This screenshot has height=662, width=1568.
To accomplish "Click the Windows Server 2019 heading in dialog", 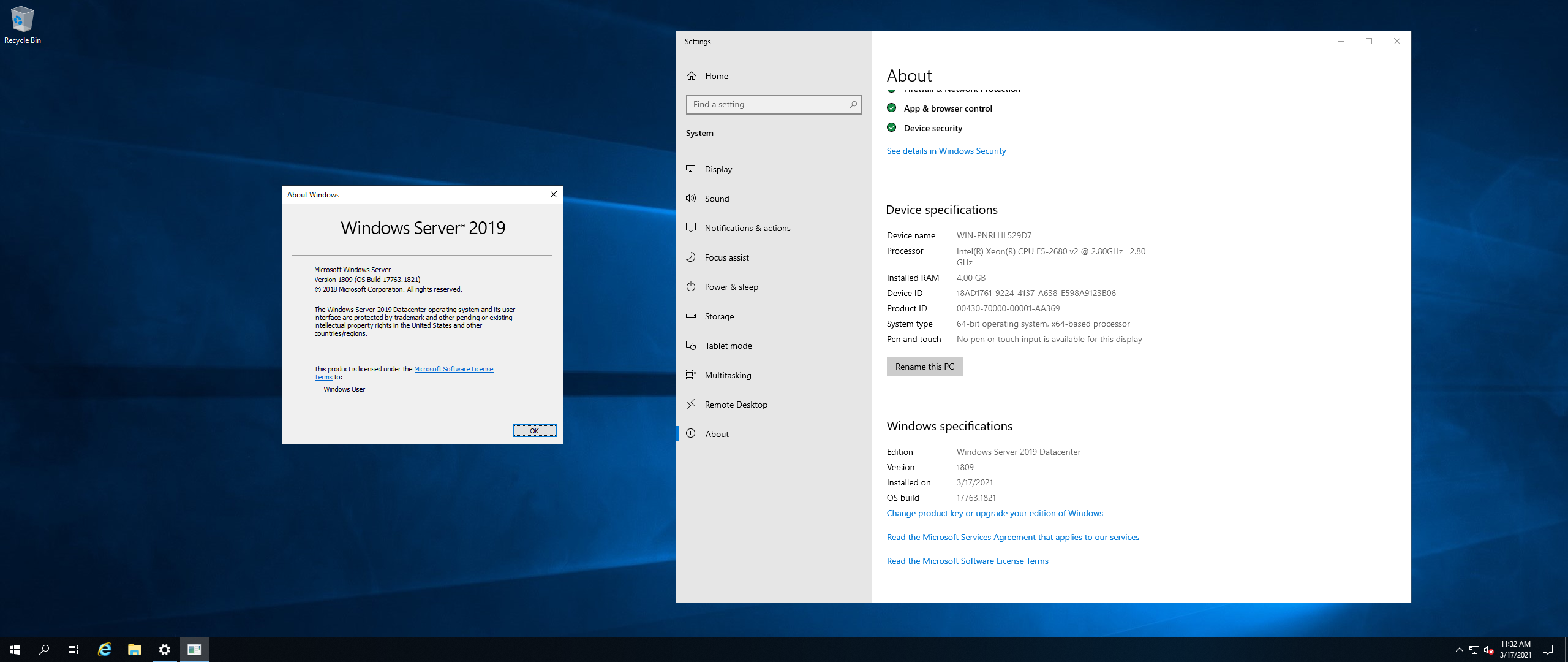I will 423,228.
